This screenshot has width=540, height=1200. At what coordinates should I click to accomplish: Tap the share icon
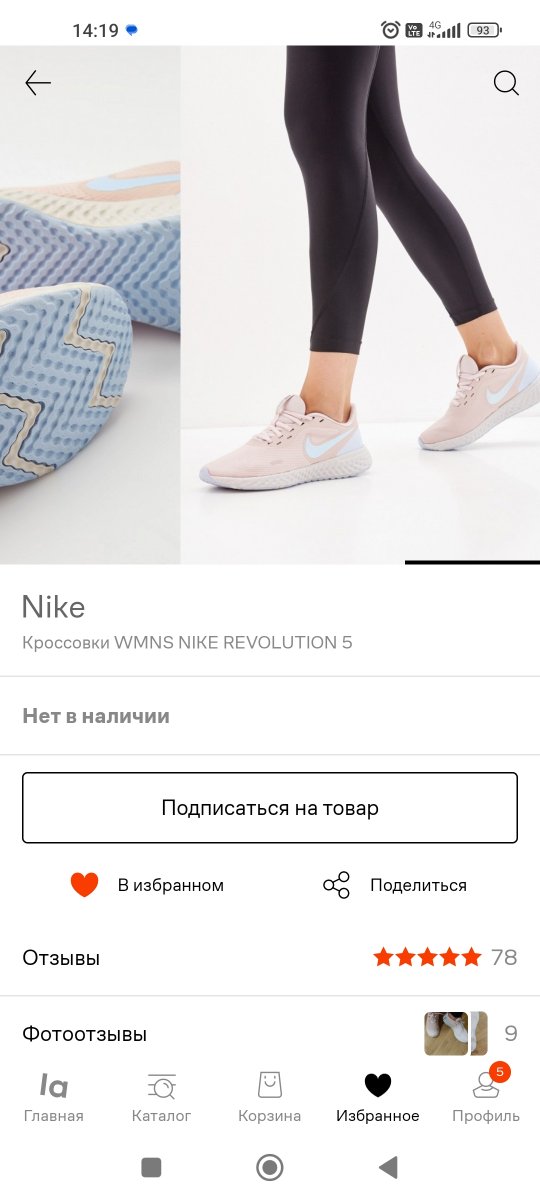(x=337, y=885)
